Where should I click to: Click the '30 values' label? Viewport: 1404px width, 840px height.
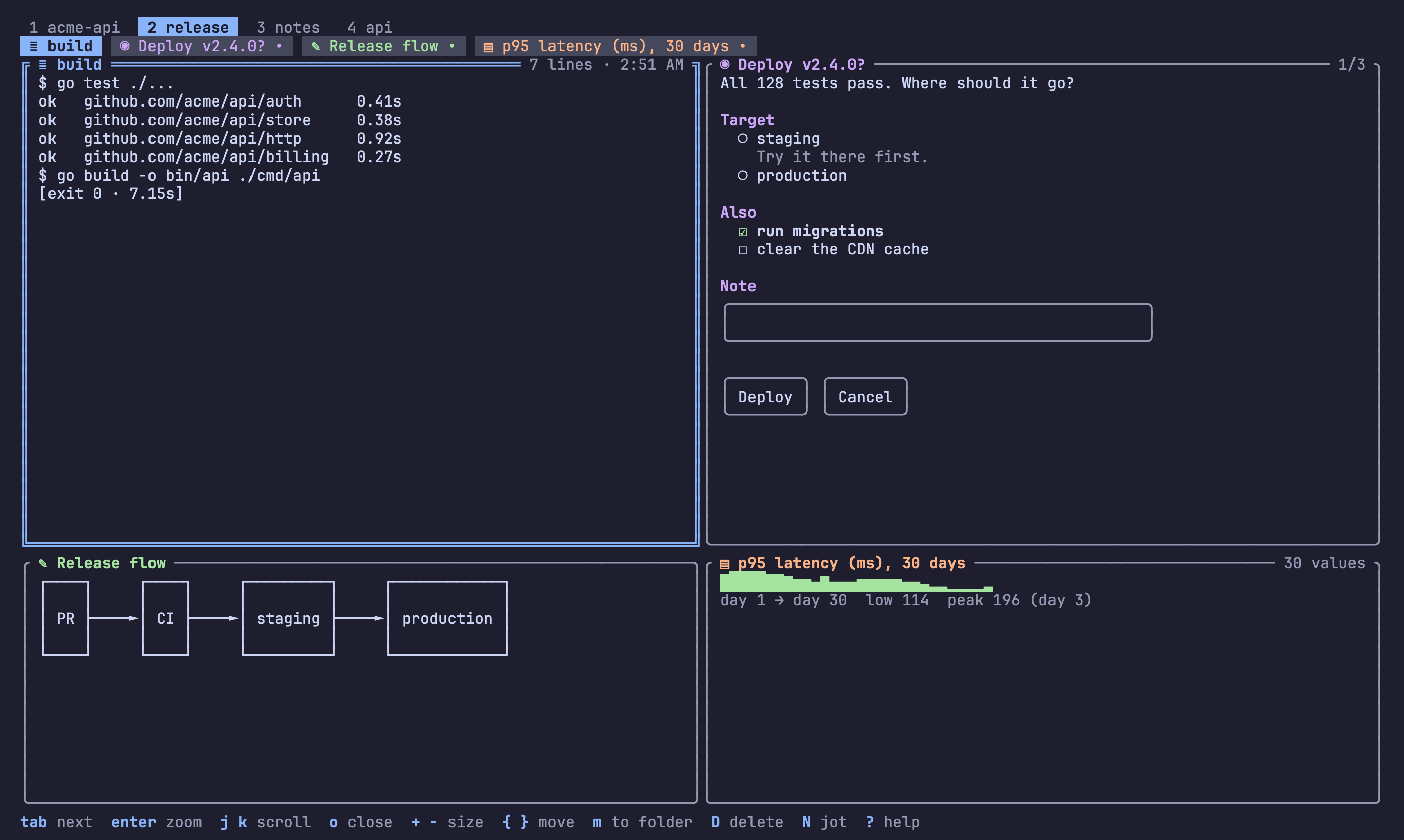click(1324, 563)
